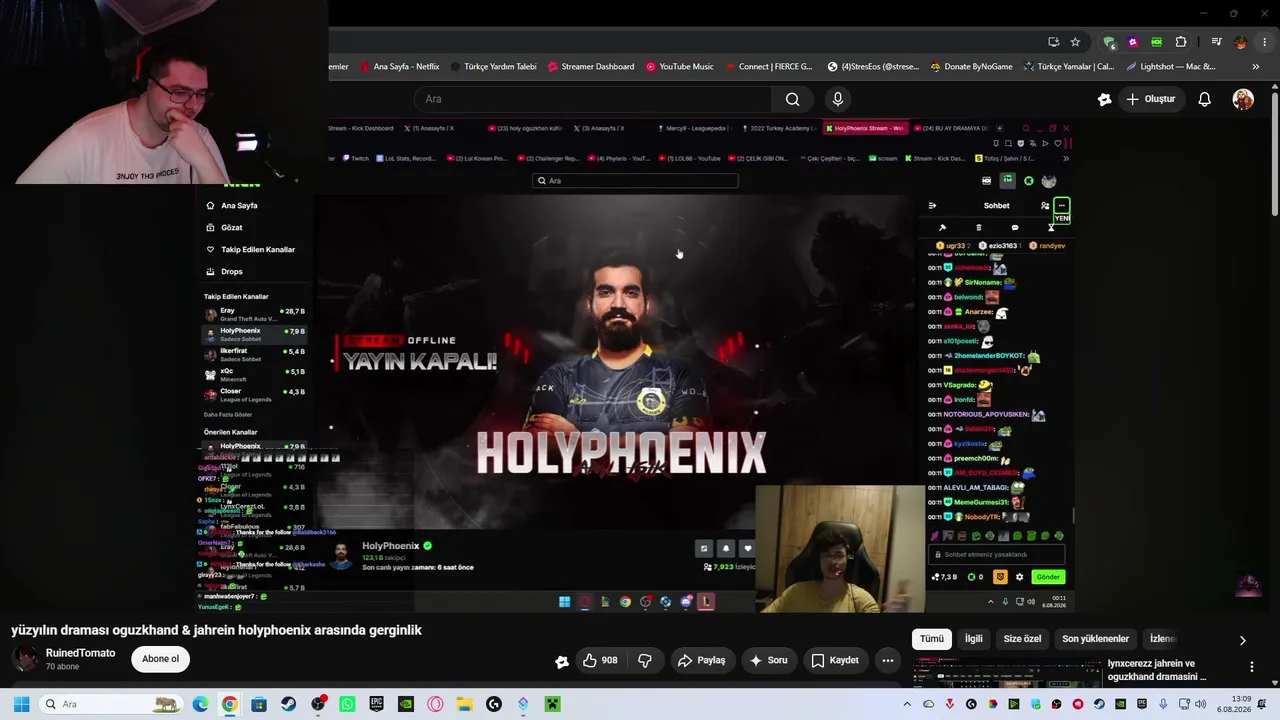Open the lynxcerezz recommended video thumbnail
Viewport: 1280px width, 720px height.
click(x=1007, y=675)
